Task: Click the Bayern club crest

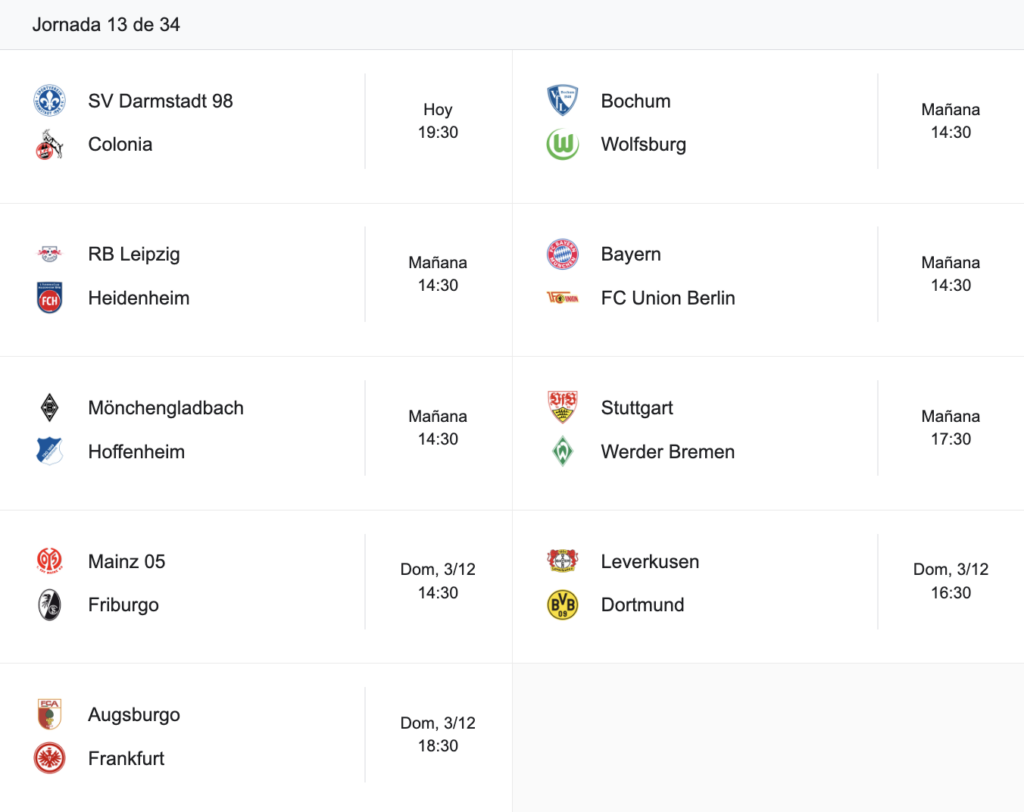Action: pyautogui.click(x=562, y=254)
